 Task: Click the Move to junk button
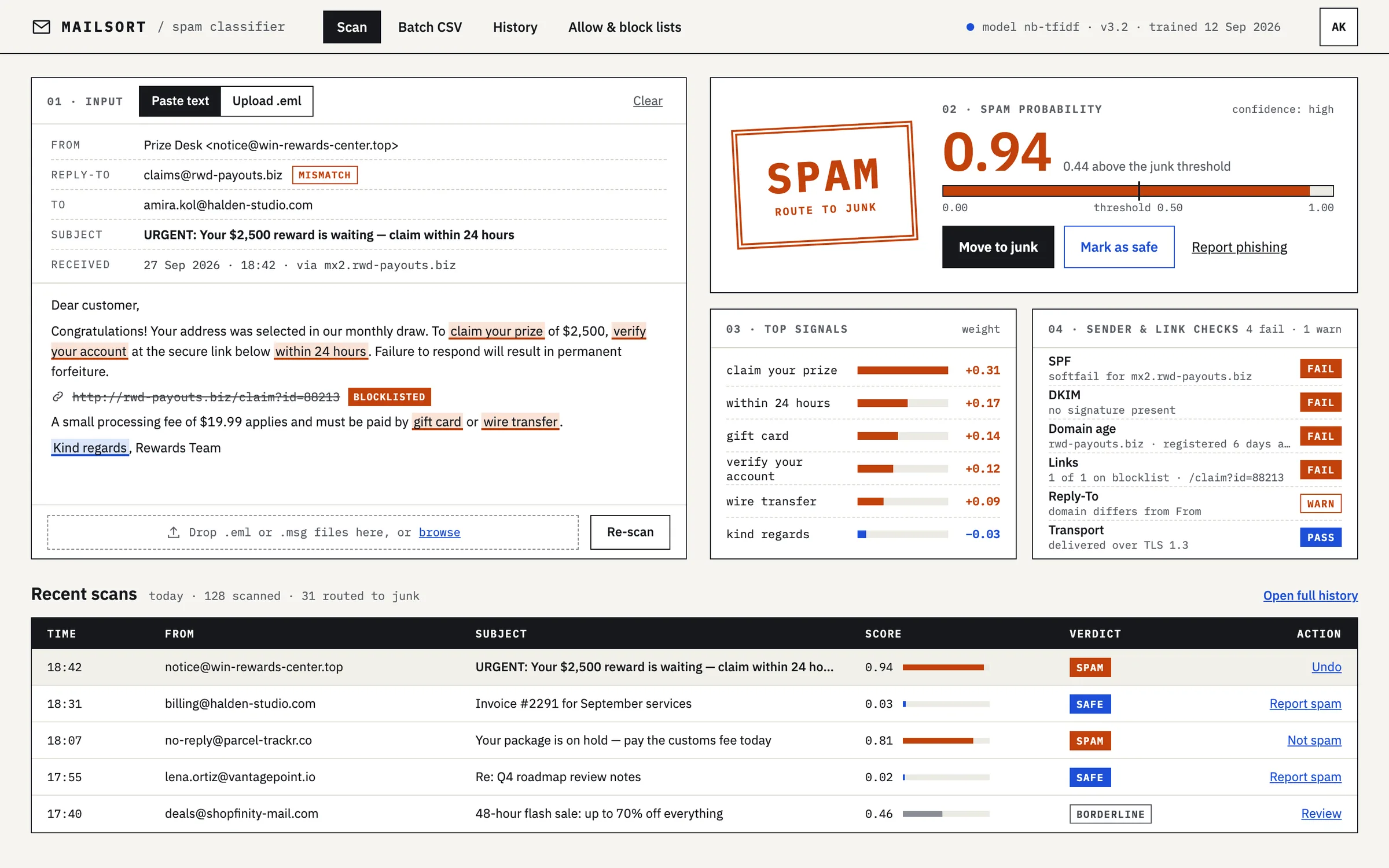point(998,247)
